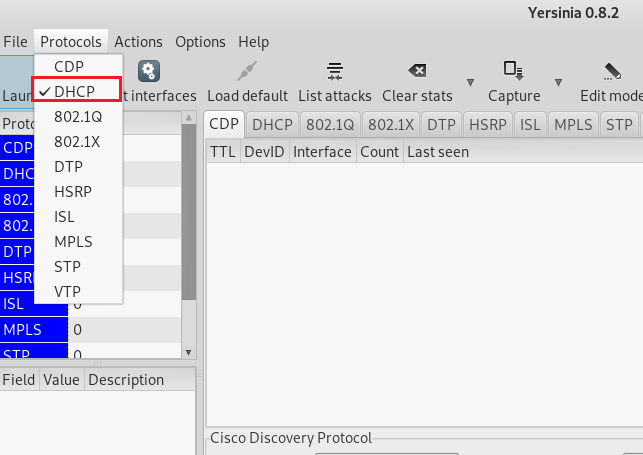Click the protocol list scrollbar down arrow
The width and height of the screenshot is (643, 455).
(189, 352)
